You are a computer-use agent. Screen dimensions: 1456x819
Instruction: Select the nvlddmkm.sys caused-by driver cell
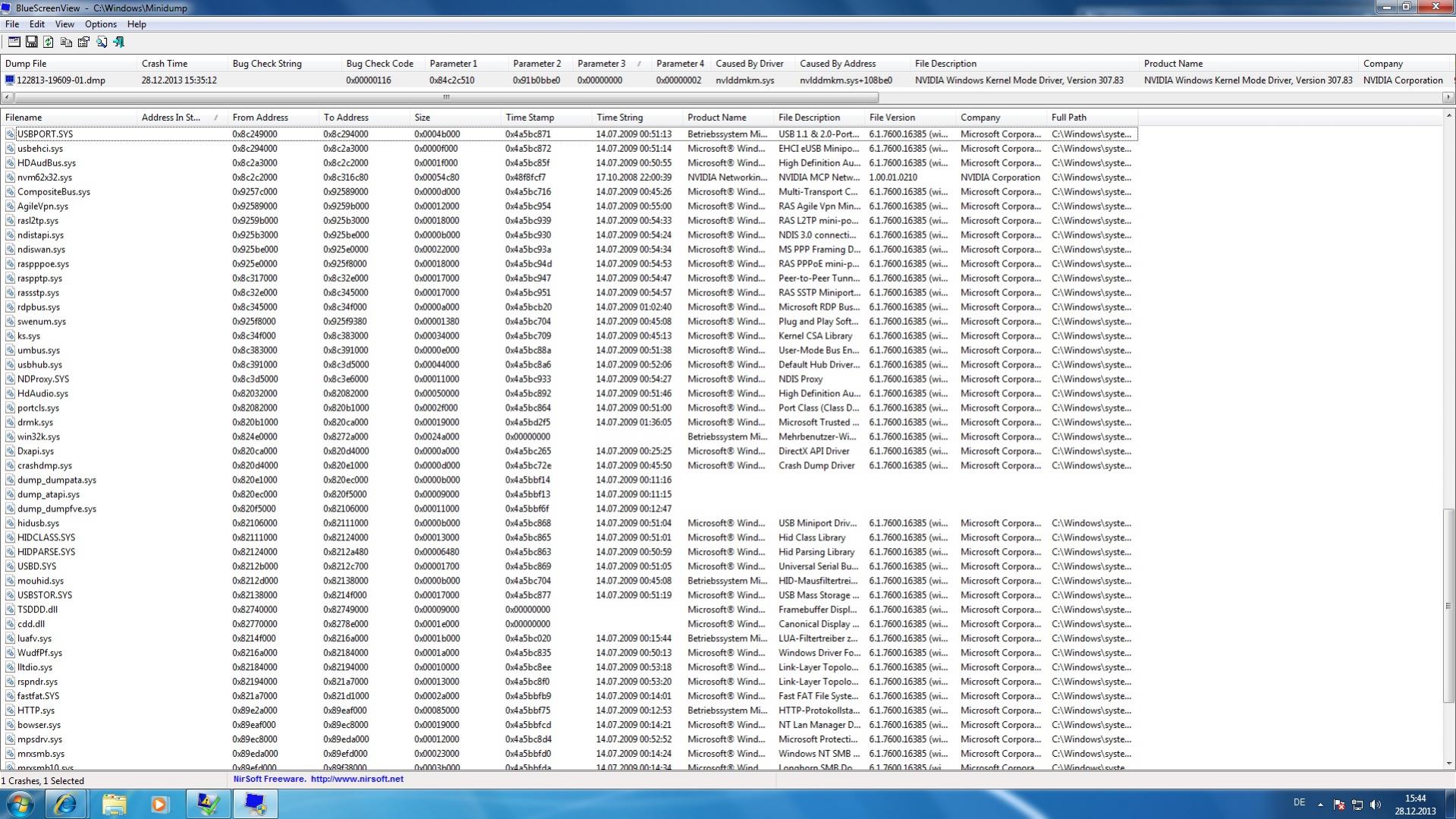point(744,80)
